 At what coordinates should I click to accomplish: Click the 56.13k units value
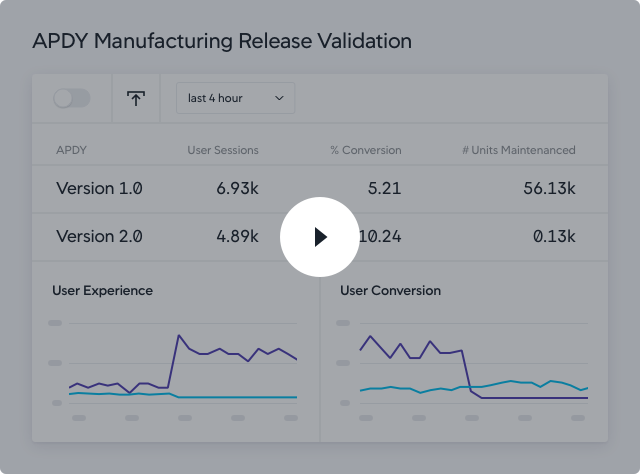point(549,188)
